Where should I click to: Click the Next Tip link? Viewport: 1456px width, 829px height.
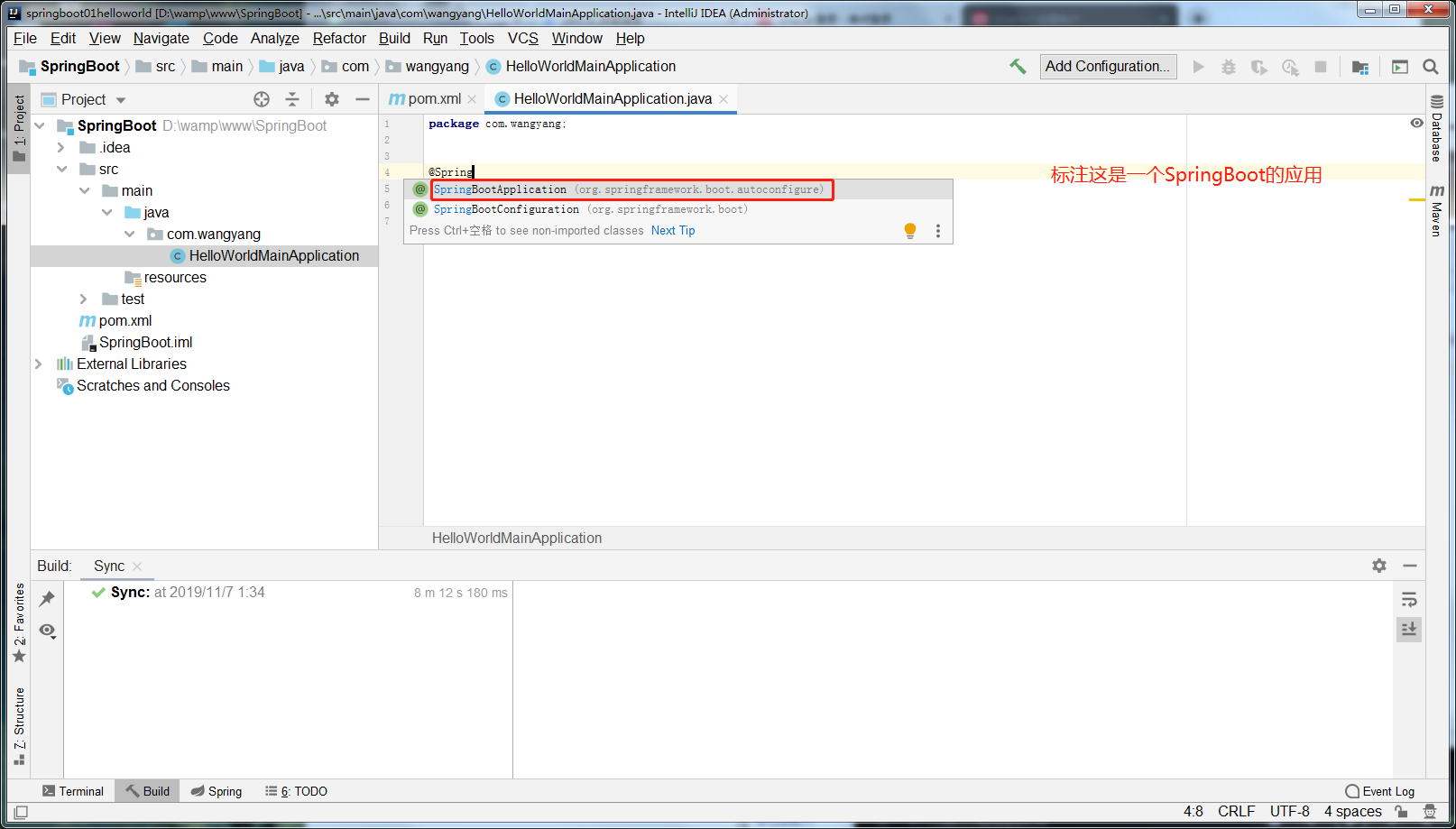click(673, 231)
